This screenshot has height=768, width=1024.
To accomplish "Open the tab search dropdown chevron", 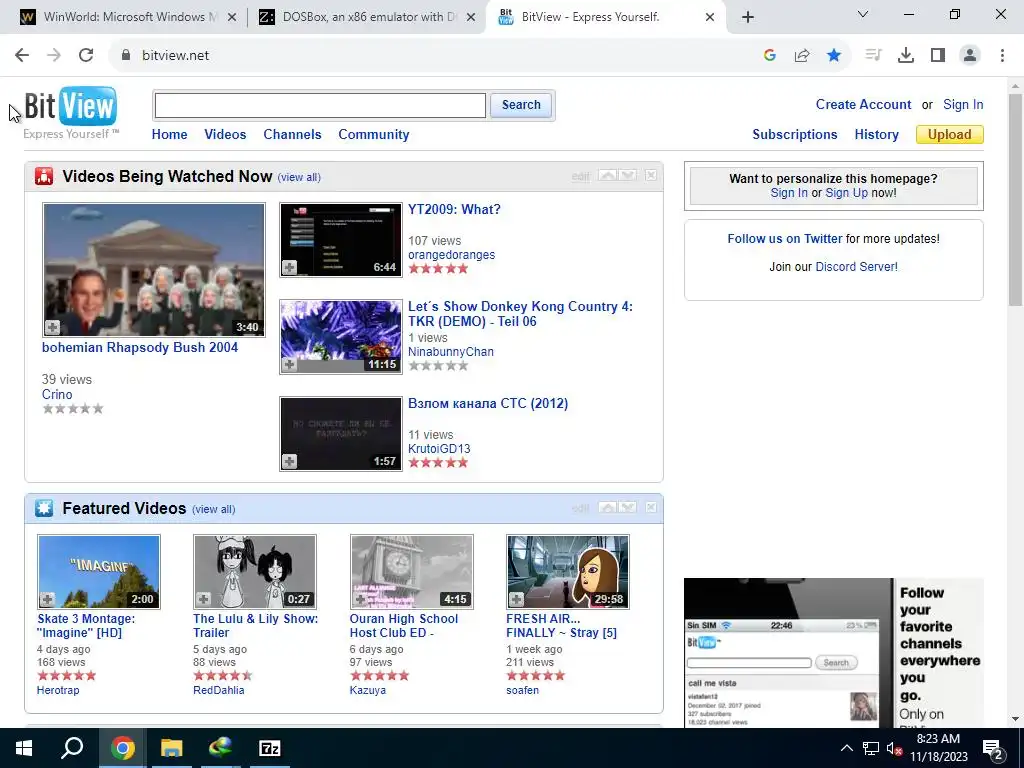I will [x=863, y=14].
